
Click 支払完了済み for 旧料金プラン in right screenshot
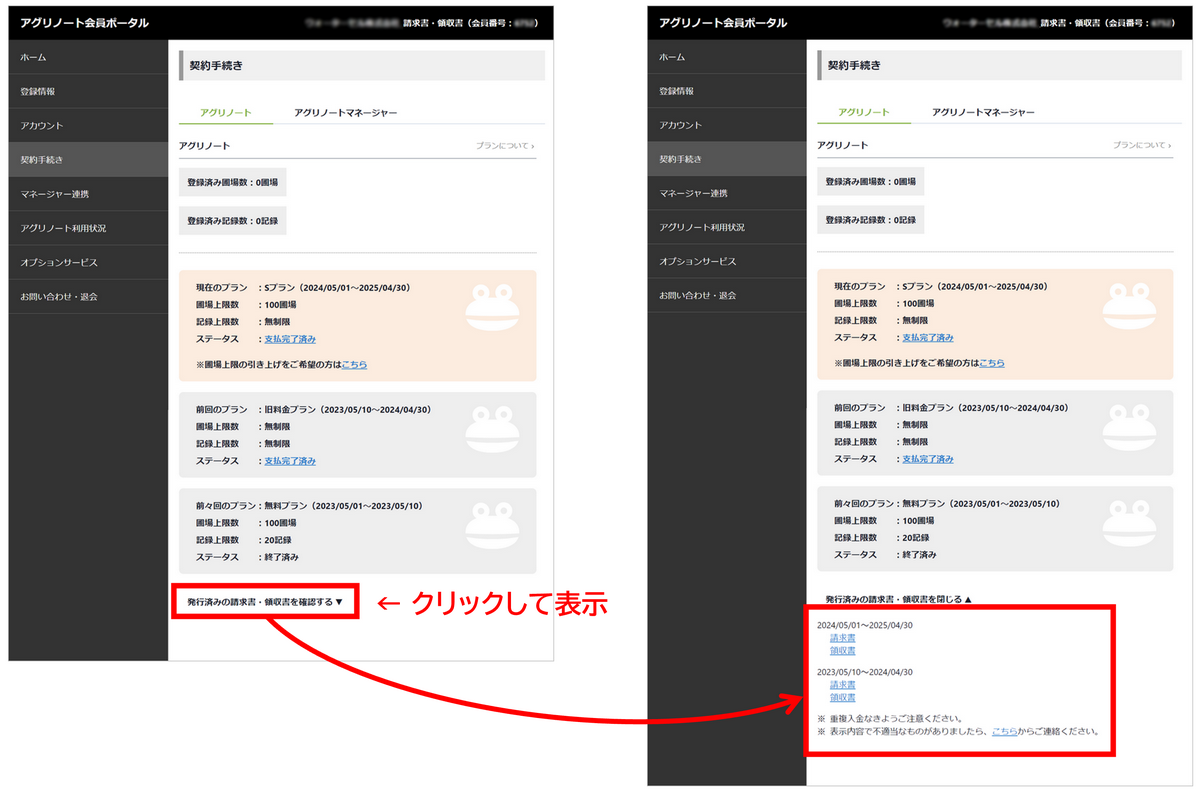click(x=928, y=459)
